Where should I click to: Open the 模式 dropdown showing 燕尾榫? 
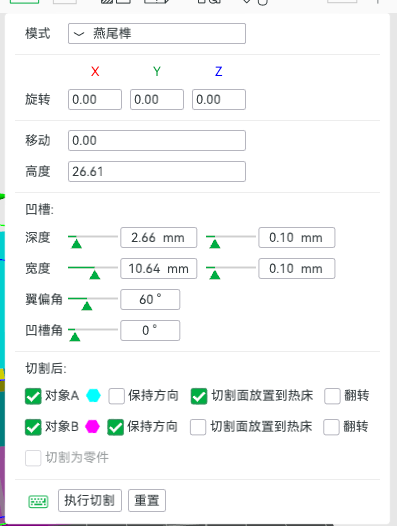(x=157, y=34)
